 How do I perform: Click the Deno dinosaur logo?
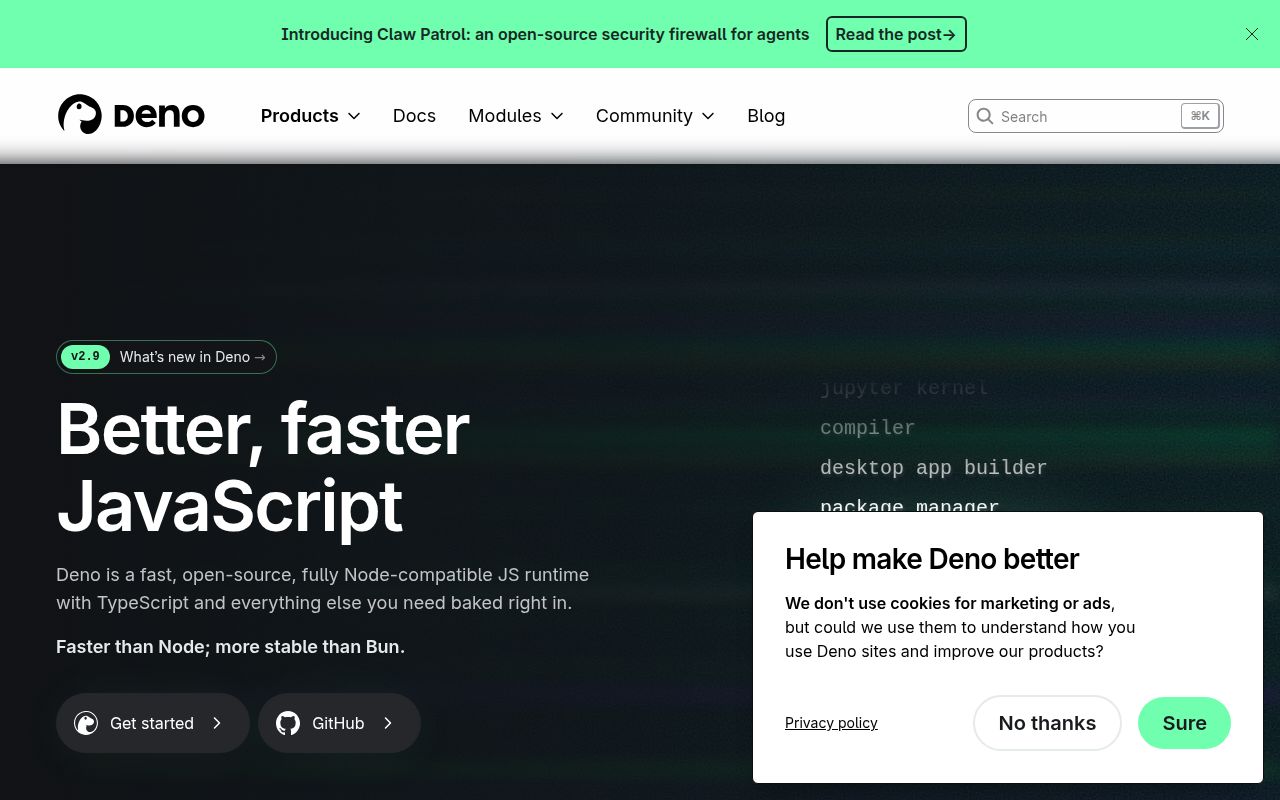[x=80, y=115]
